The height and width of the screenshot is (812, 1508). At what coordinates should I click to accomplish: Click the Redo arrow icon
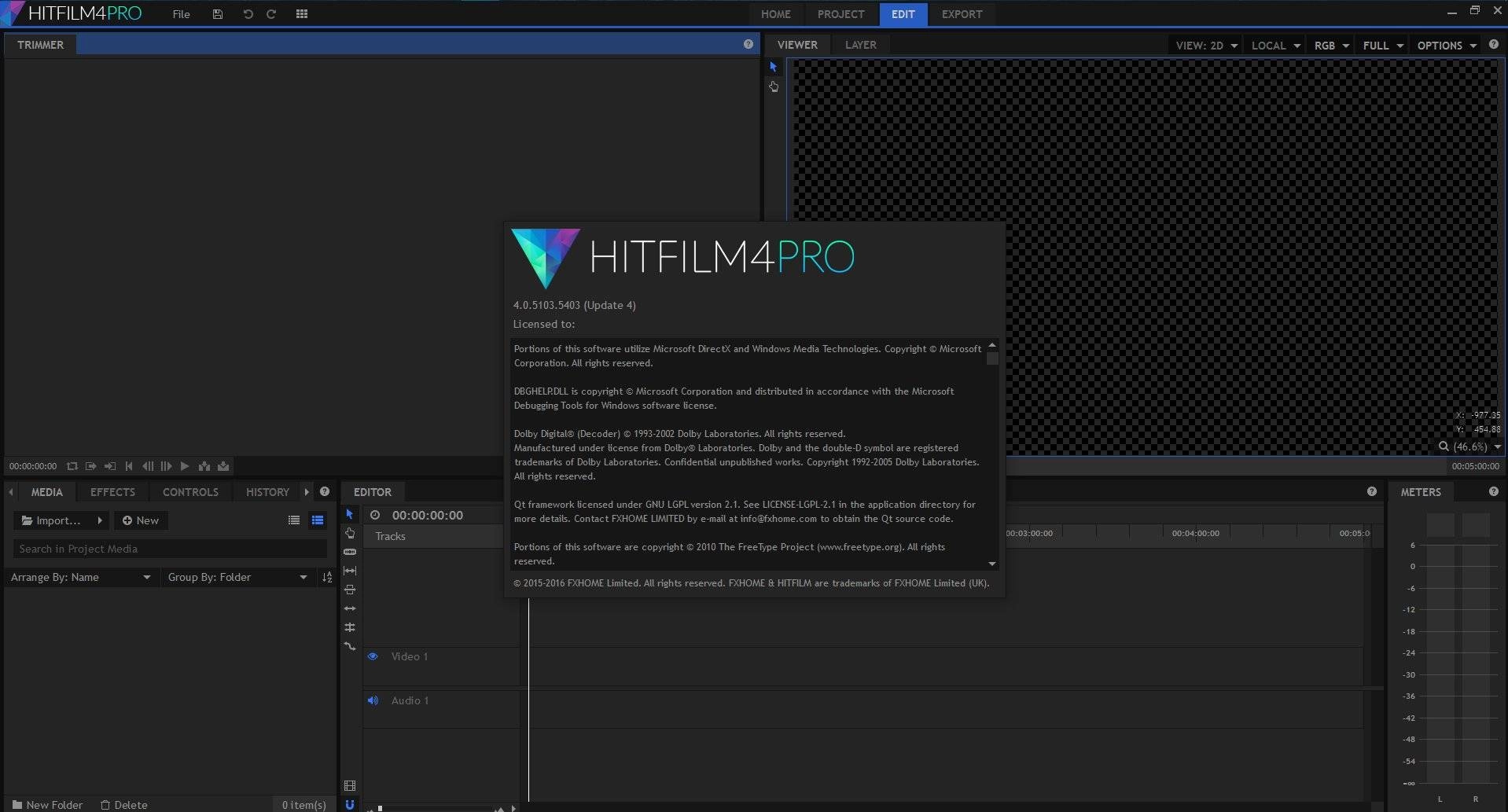point(271,14)
